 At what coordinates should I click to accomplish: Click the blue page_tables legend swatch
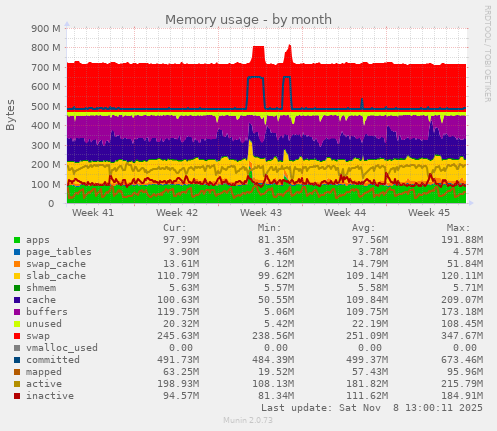click(17, 252)
